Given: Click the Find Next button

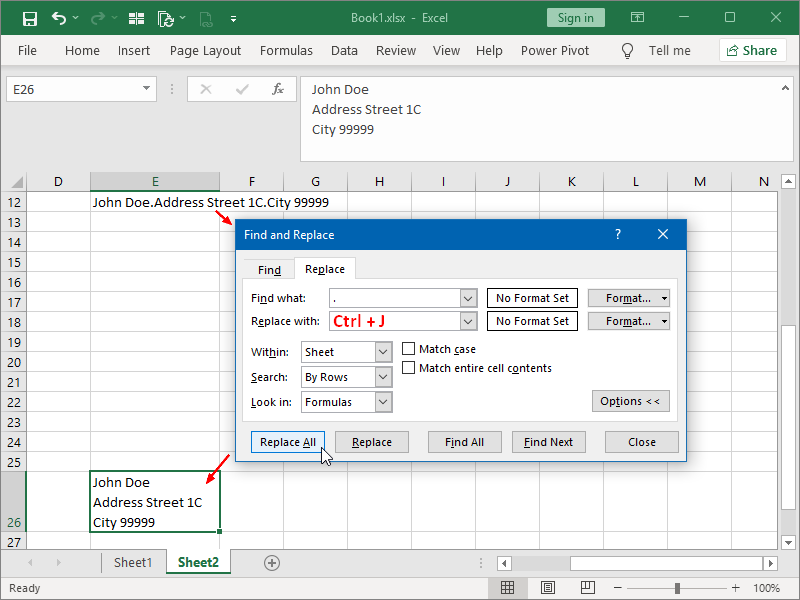Looking at the screenshot, I should click(548, 441).
